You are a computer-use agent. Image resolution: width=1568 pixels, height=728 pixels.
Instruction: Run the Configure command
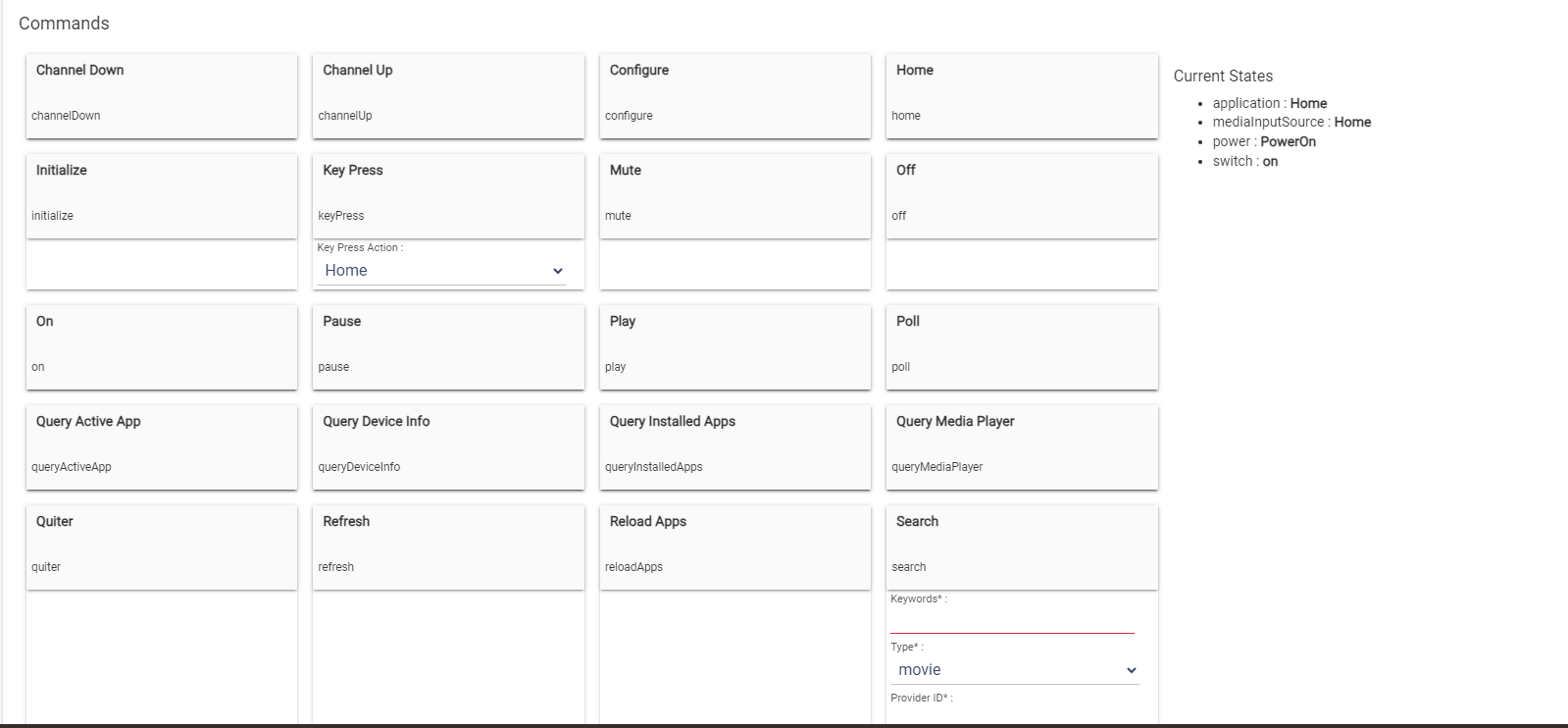click(734, 95)
